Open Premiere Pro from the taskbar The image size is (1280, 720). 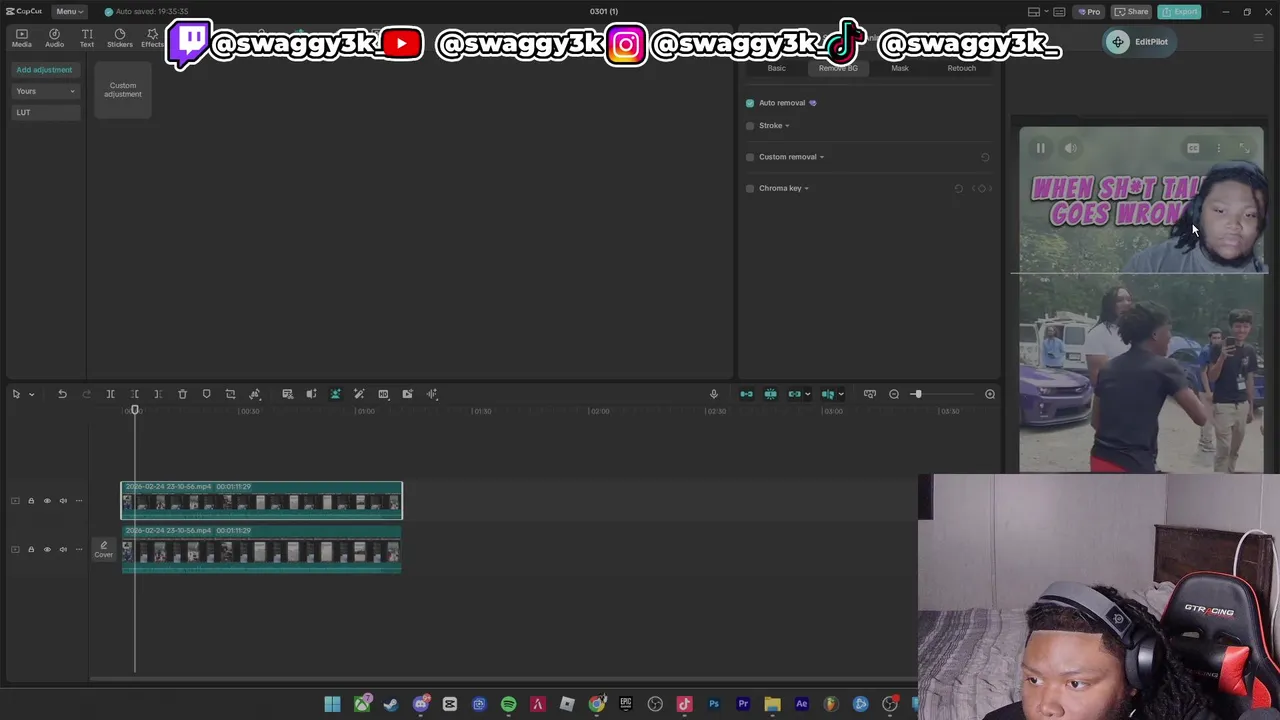(x=743, y=704)
